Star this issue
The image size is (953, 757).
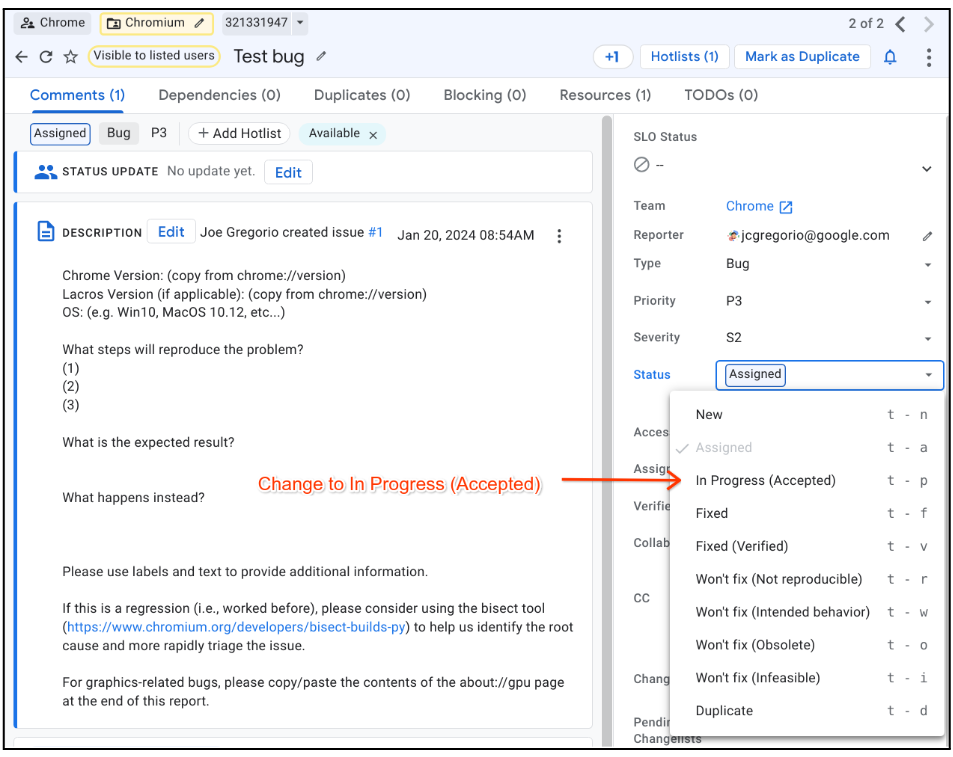tap(71, 57)
